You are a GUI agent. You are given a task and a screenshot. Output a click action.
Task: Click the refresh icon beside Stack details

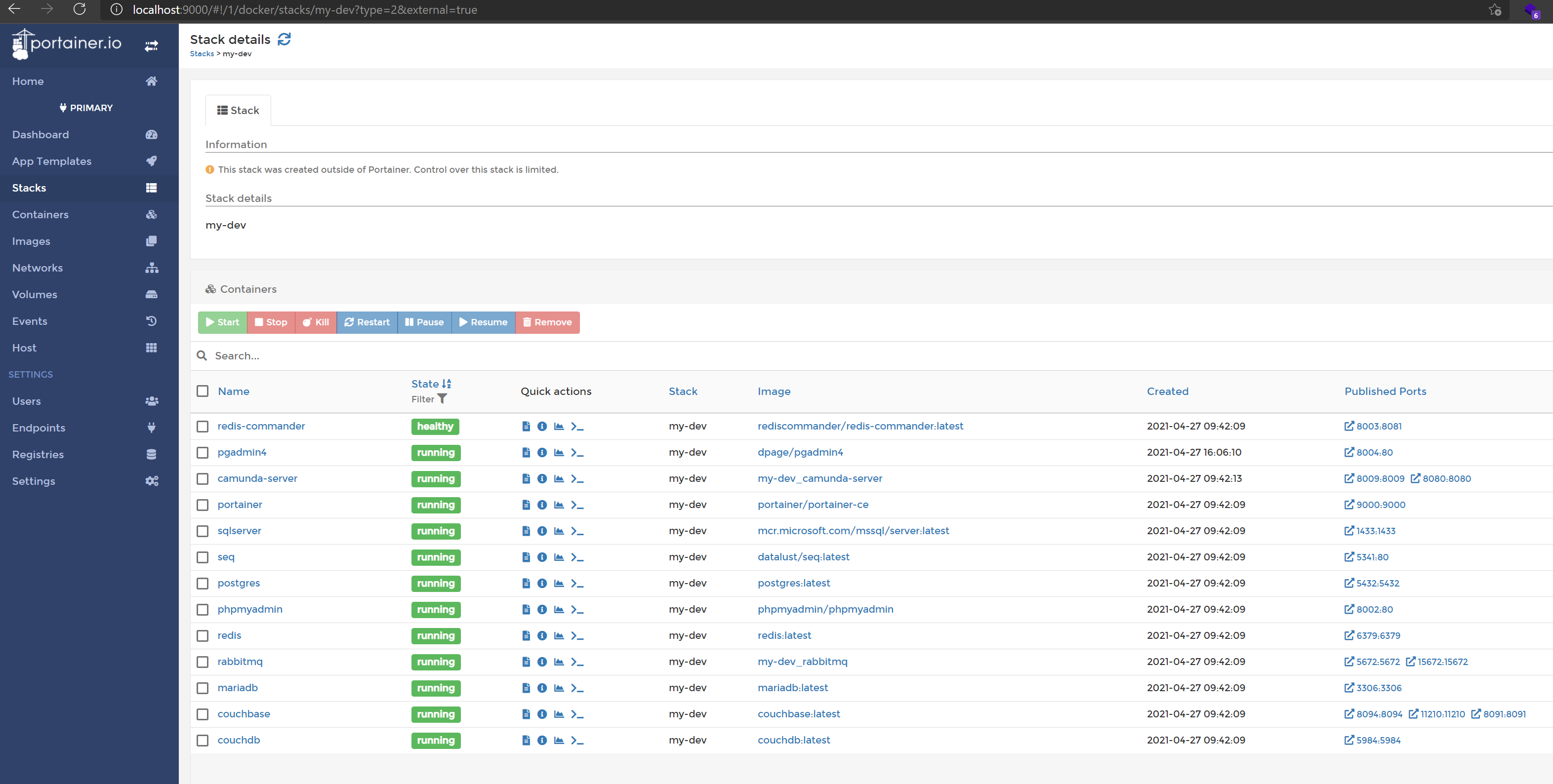coord(284,39)
